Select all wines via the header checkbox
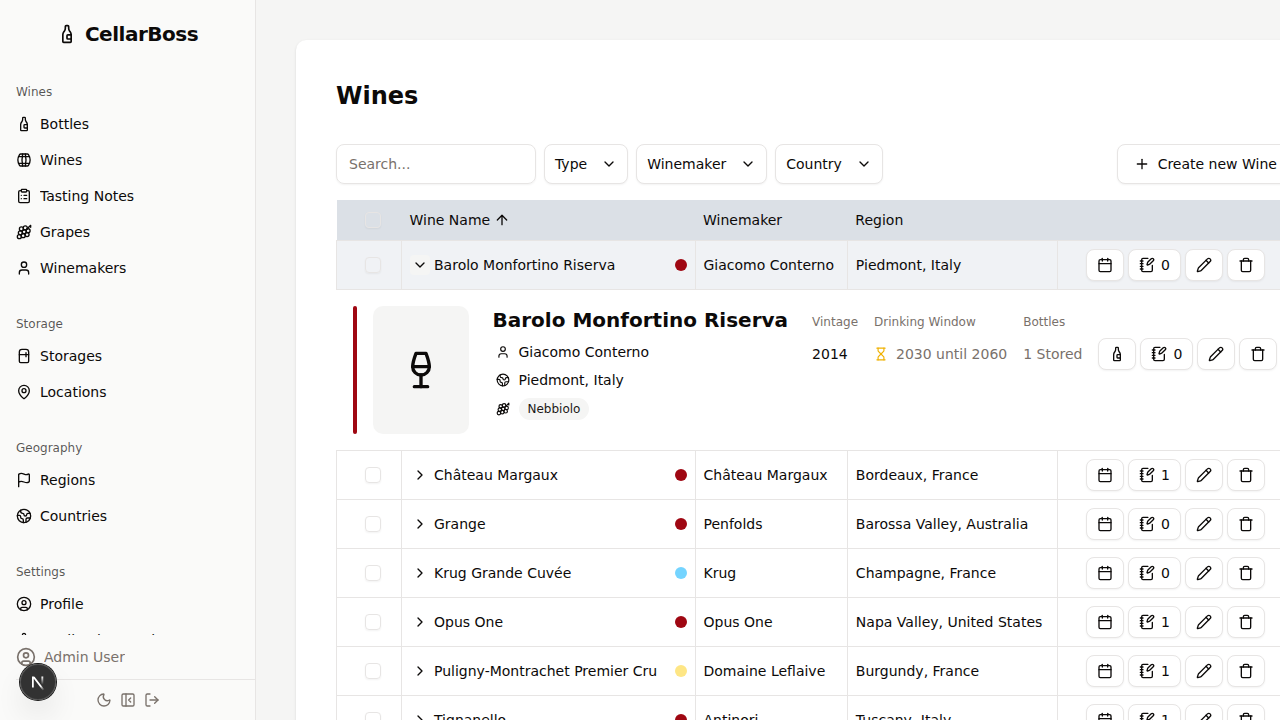The width and height of the screenshot is (1280, 720). tap(373, 220)
